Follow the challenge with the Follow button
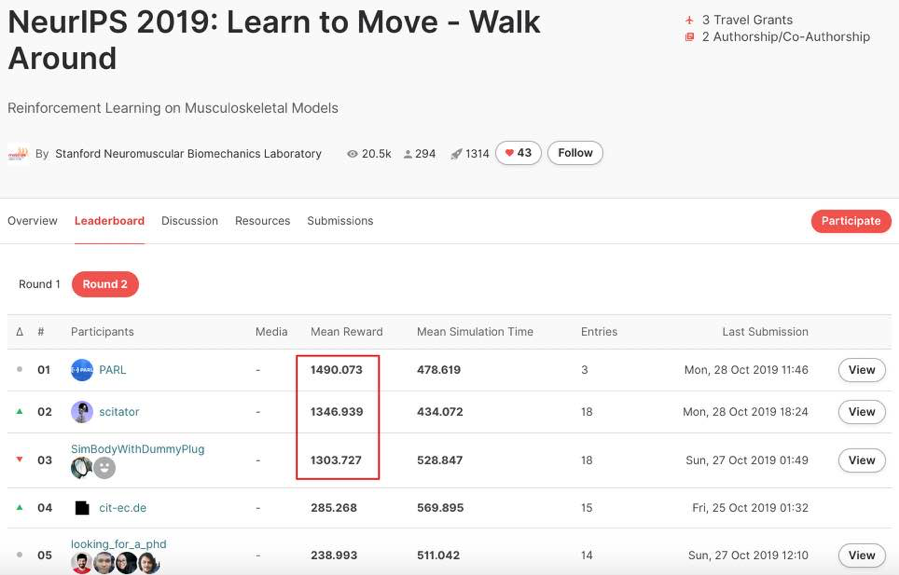 (x=575, y=153)
